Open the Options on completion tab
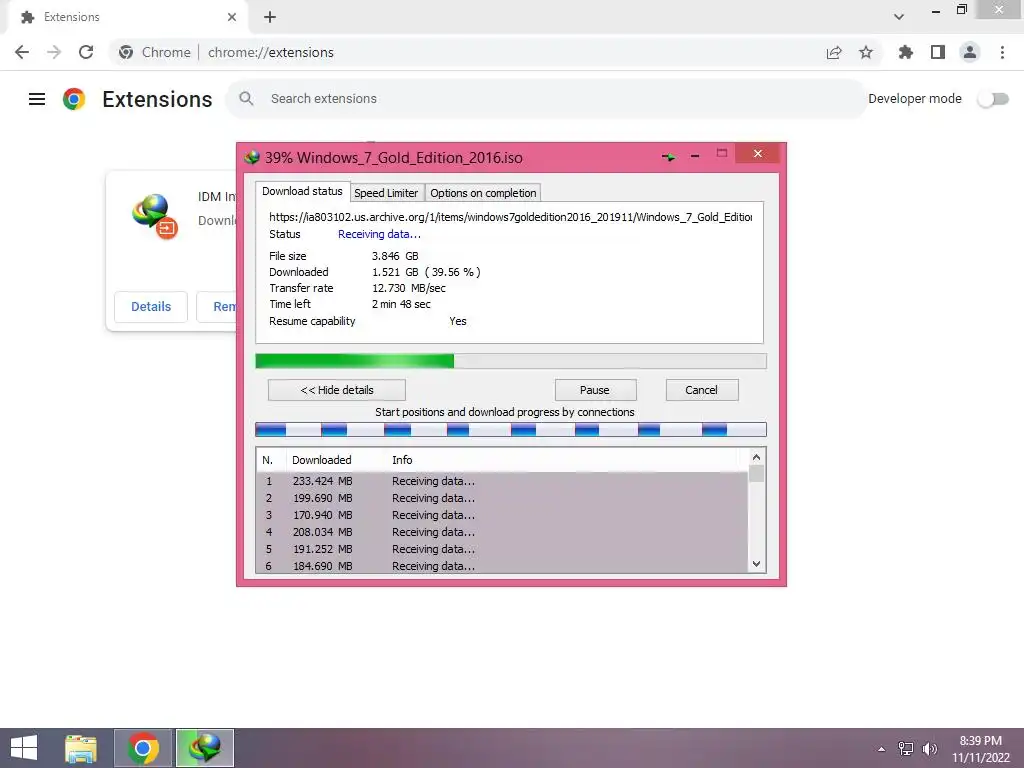The width and height of the screenshot is (1024, 768). (x=483, y=193)
